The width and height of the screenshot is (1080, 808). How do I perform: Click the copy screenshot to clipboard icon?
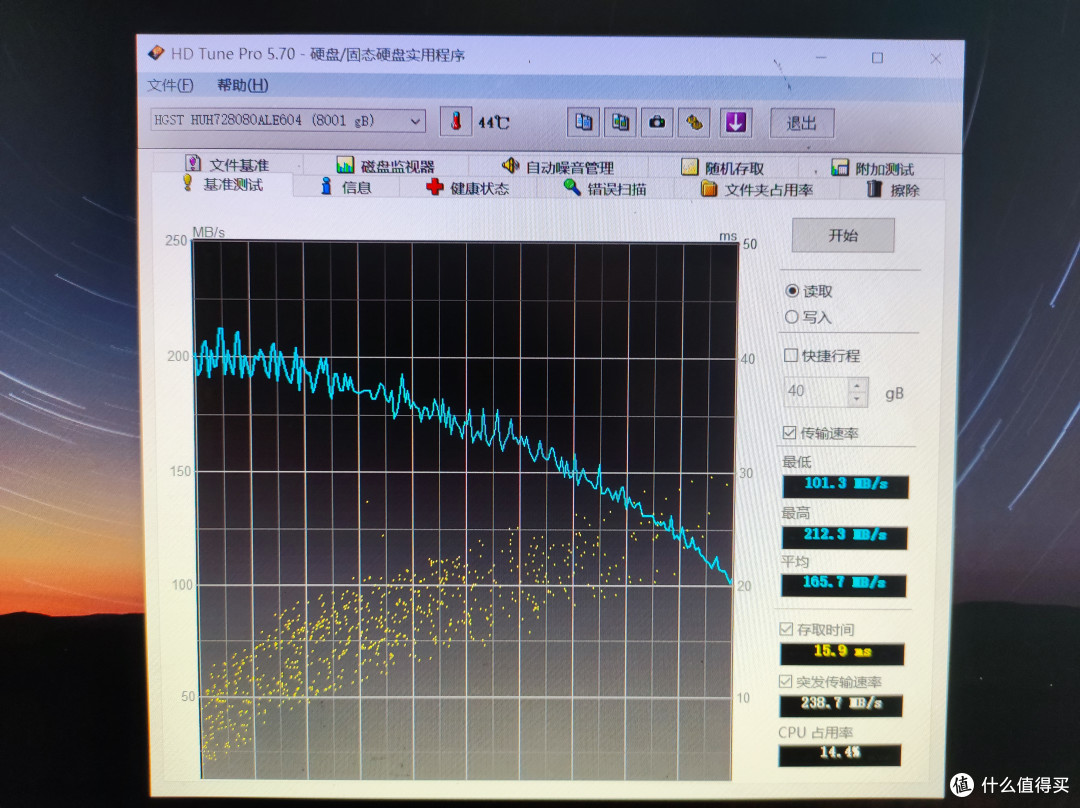[x=620, y=123]
